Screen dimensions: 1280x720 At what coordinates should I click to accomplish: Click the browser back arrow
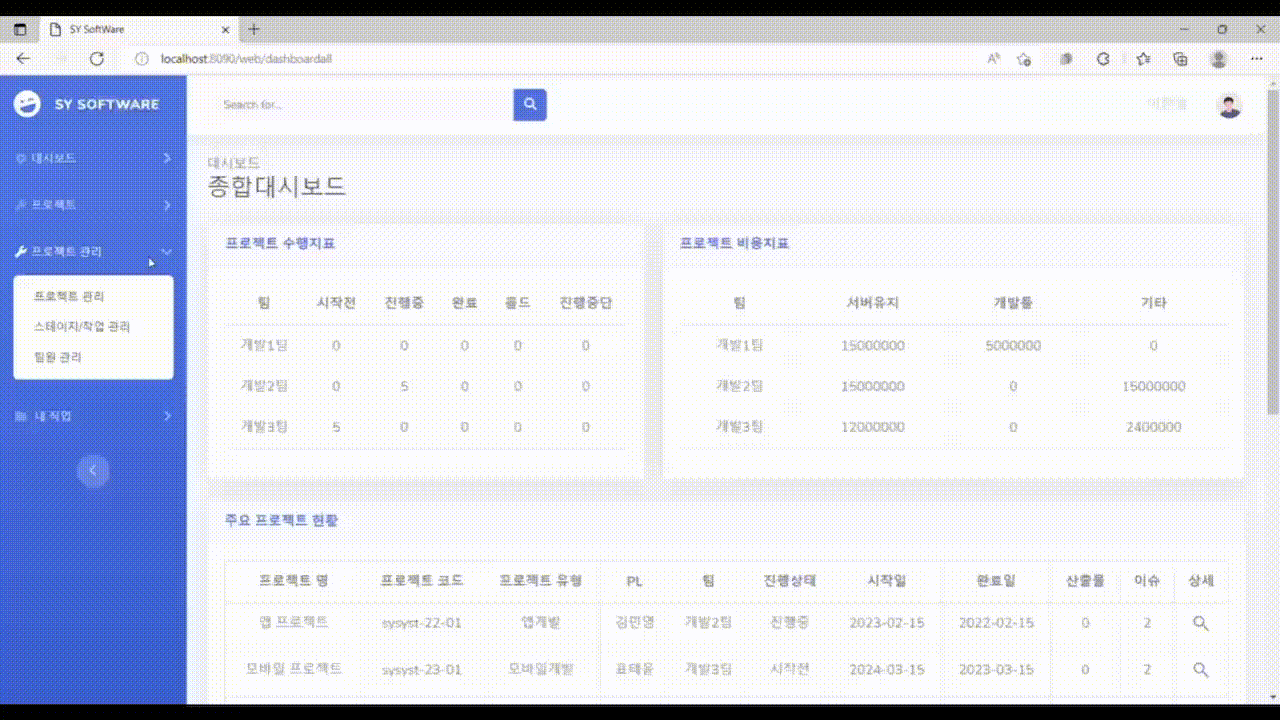pyautogui.click(x=23, y=59)
